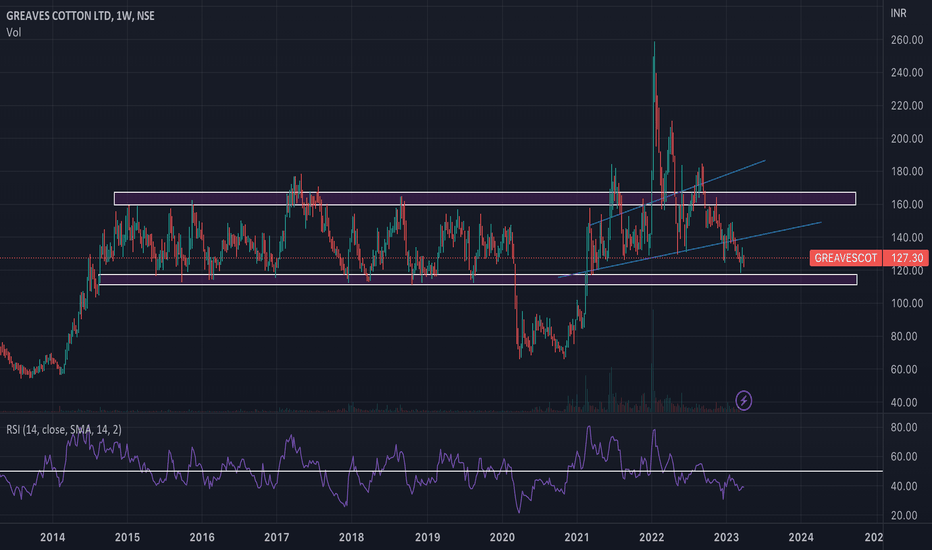
Task: Click the 260.00 price axis label
Action: (907, 40)
